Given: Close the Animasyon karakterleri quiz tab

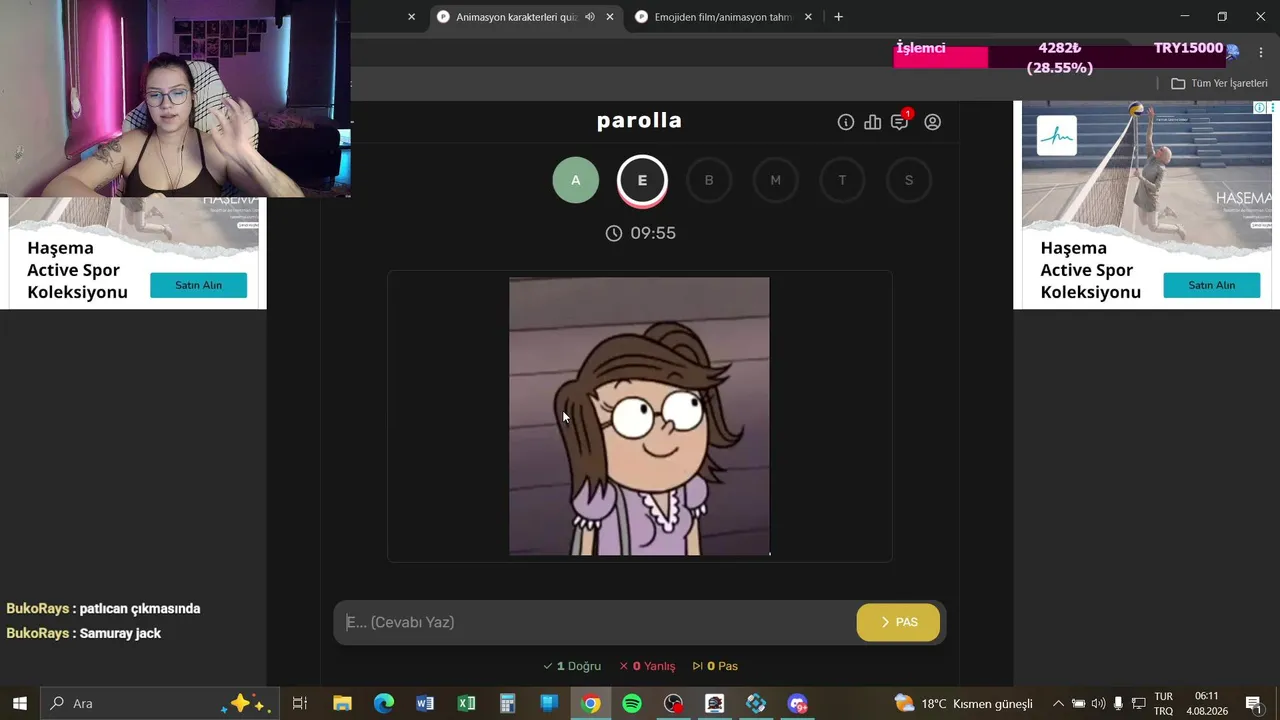Looking at the screenshot, I should [x=610, y=17].
